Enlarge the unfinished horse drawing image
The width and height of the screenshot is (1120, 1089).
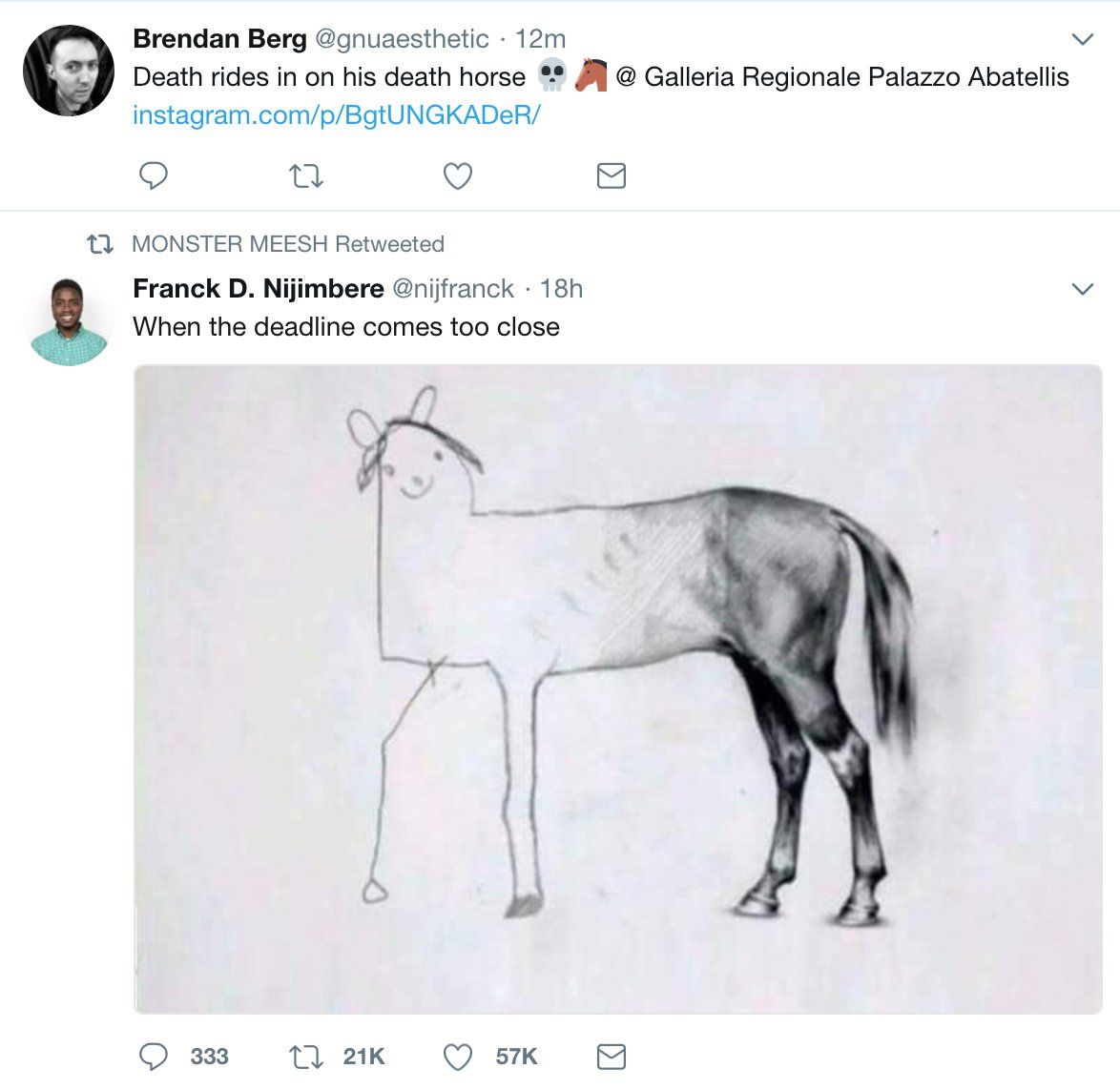[x=618, y=688]
